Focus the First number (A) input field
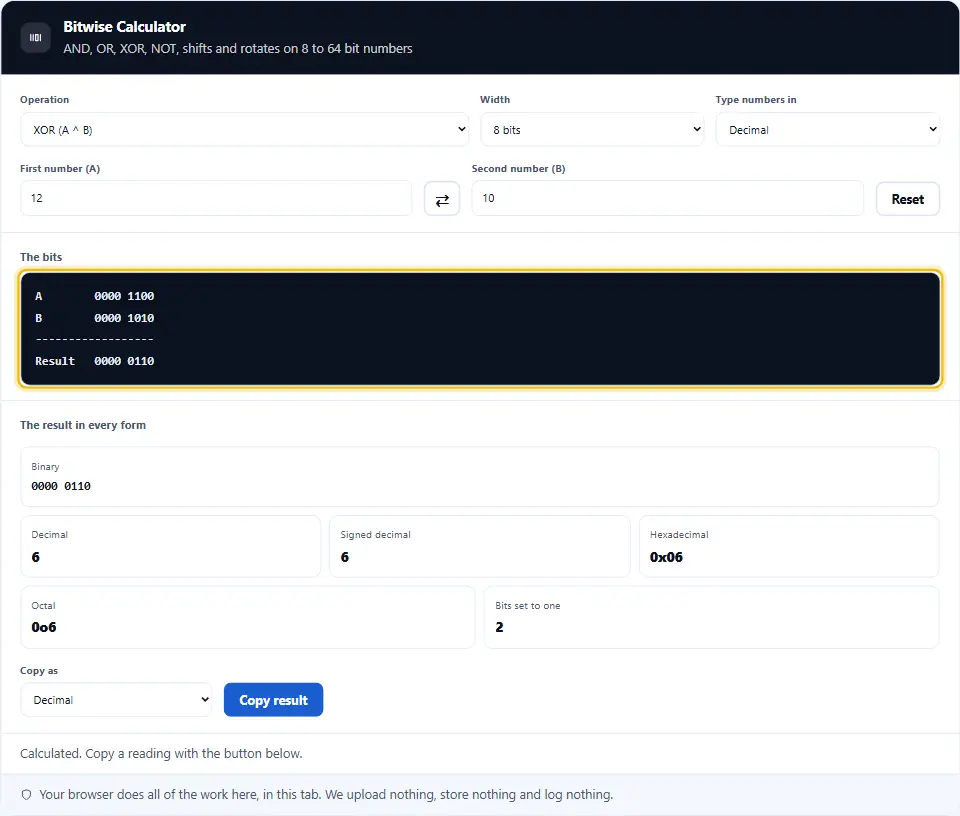This screenshot has height=816, width=960. [216, 198]
